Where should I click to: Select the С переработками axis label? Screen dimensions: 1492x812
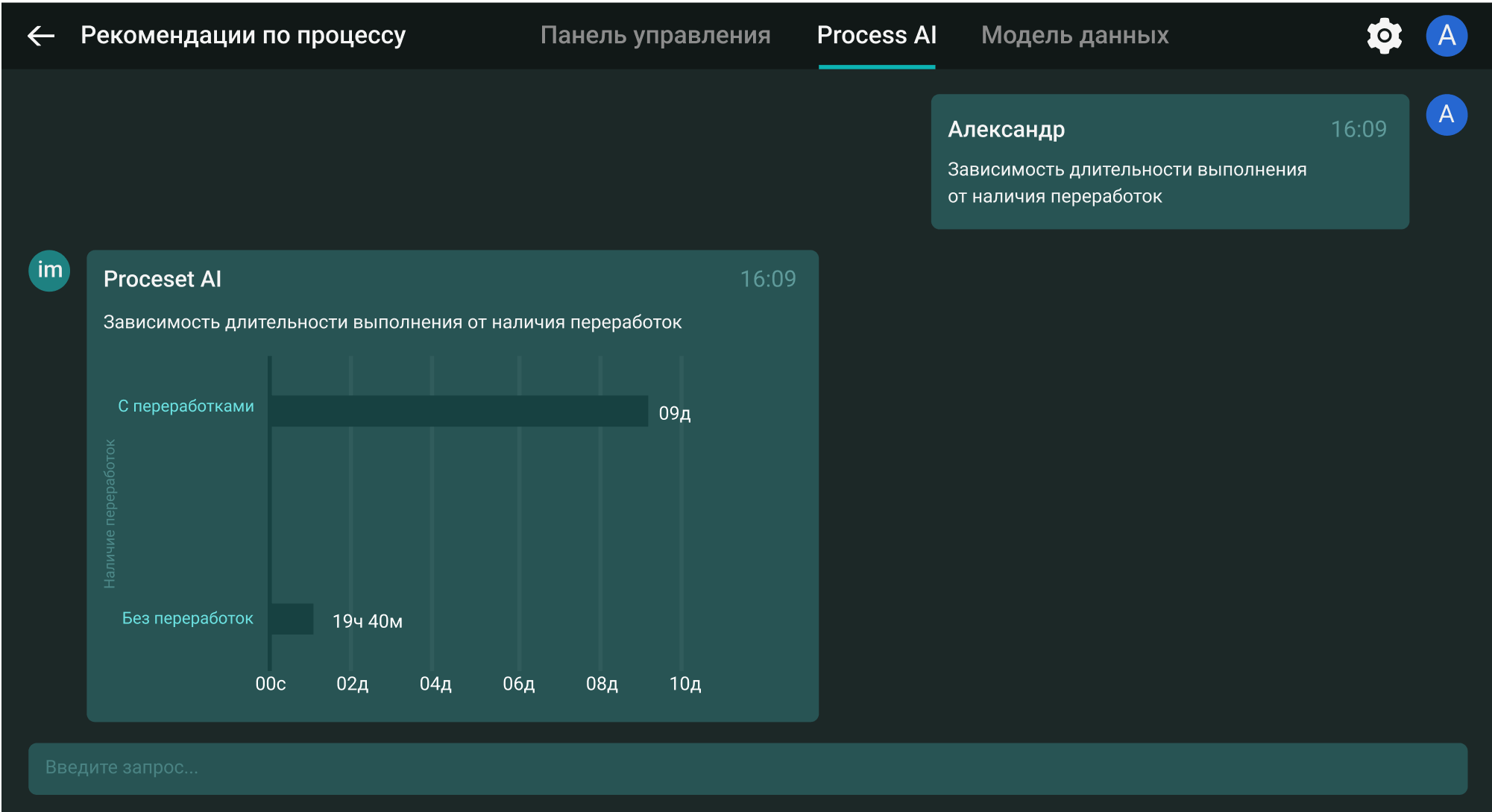click(186, 406)
